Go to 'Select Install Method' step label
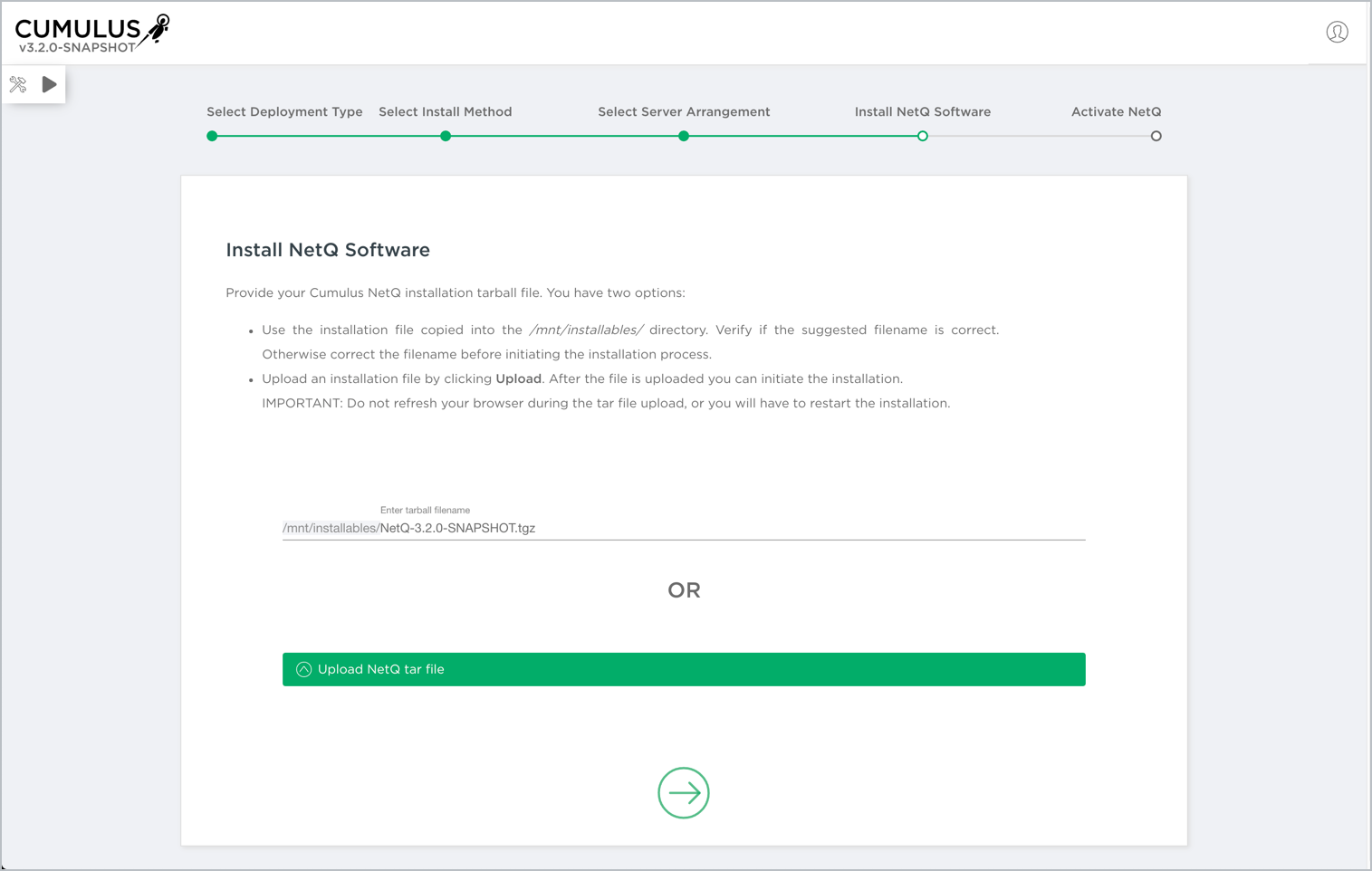Screen dimensions: 1372x871 tap(445, 112)
